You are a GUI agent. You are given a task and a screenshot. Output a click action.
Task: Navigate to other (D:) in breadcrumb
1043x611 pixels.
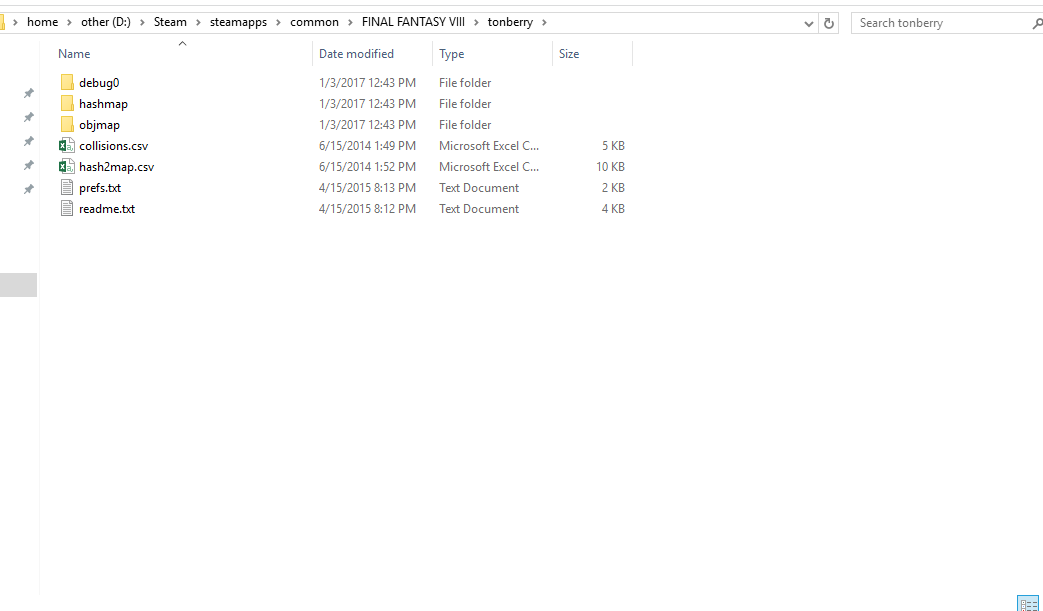click(x=106, y=22)
